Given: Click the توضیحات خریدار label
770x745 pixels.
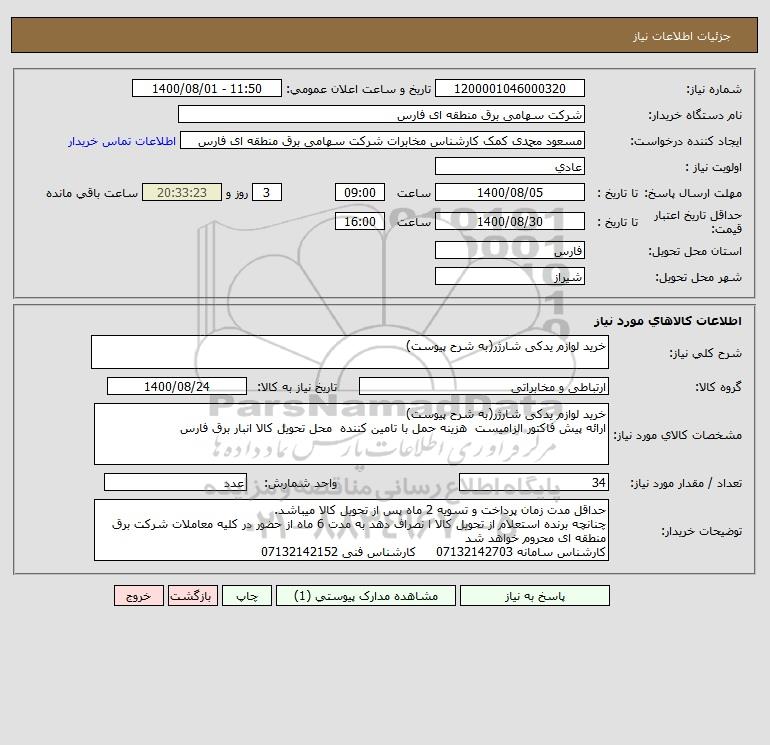Looking at the screenshot, I should (701, 532).
